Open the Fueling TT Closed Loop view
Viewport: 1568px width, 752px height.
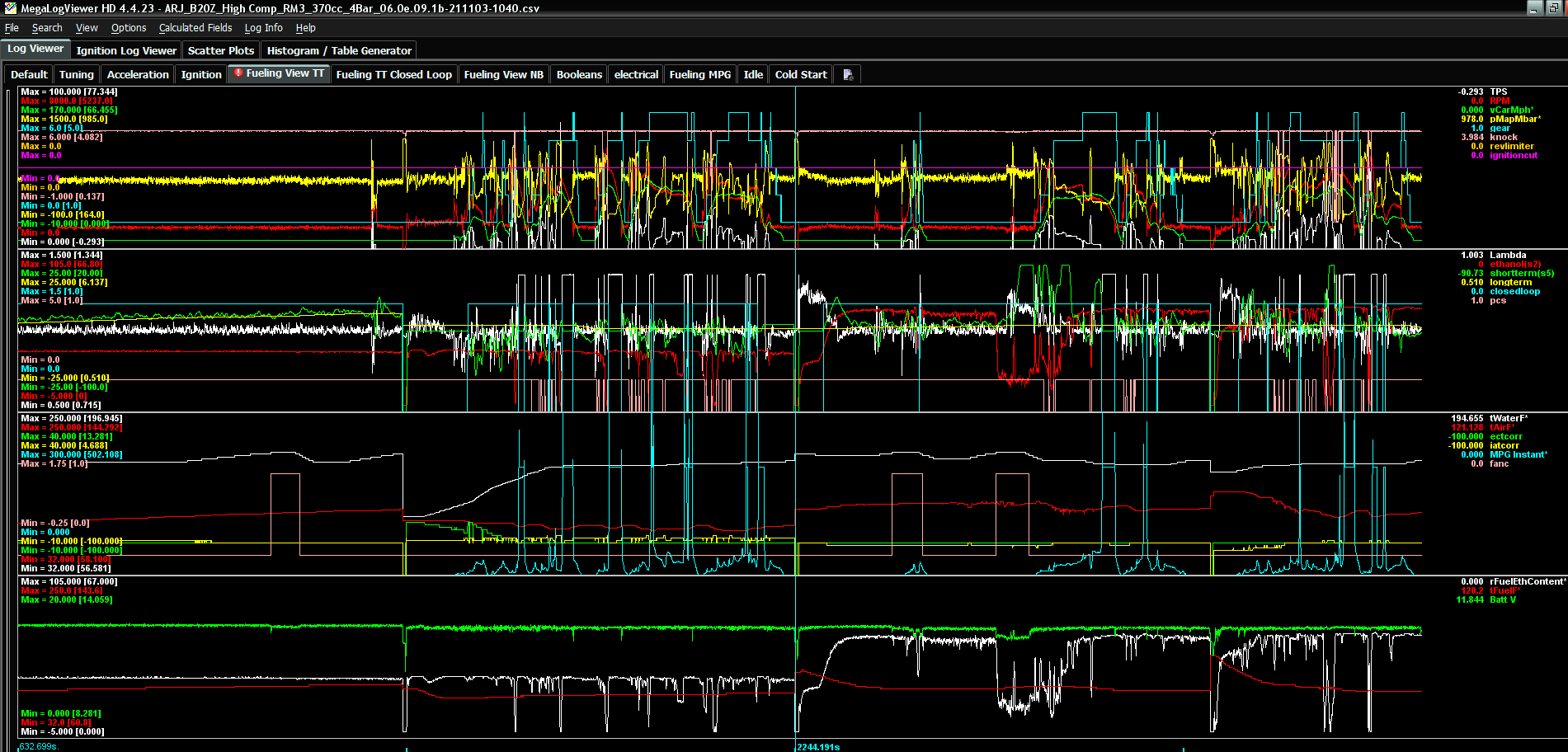(393, 74)
